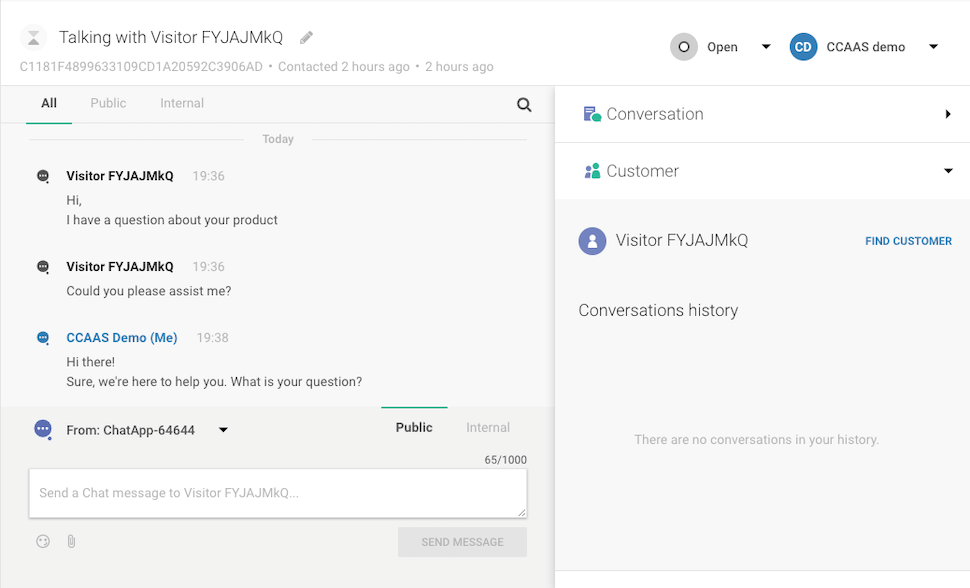Click the chat channel icon beside From
970x588 pixels.
[x=43, y=429]
